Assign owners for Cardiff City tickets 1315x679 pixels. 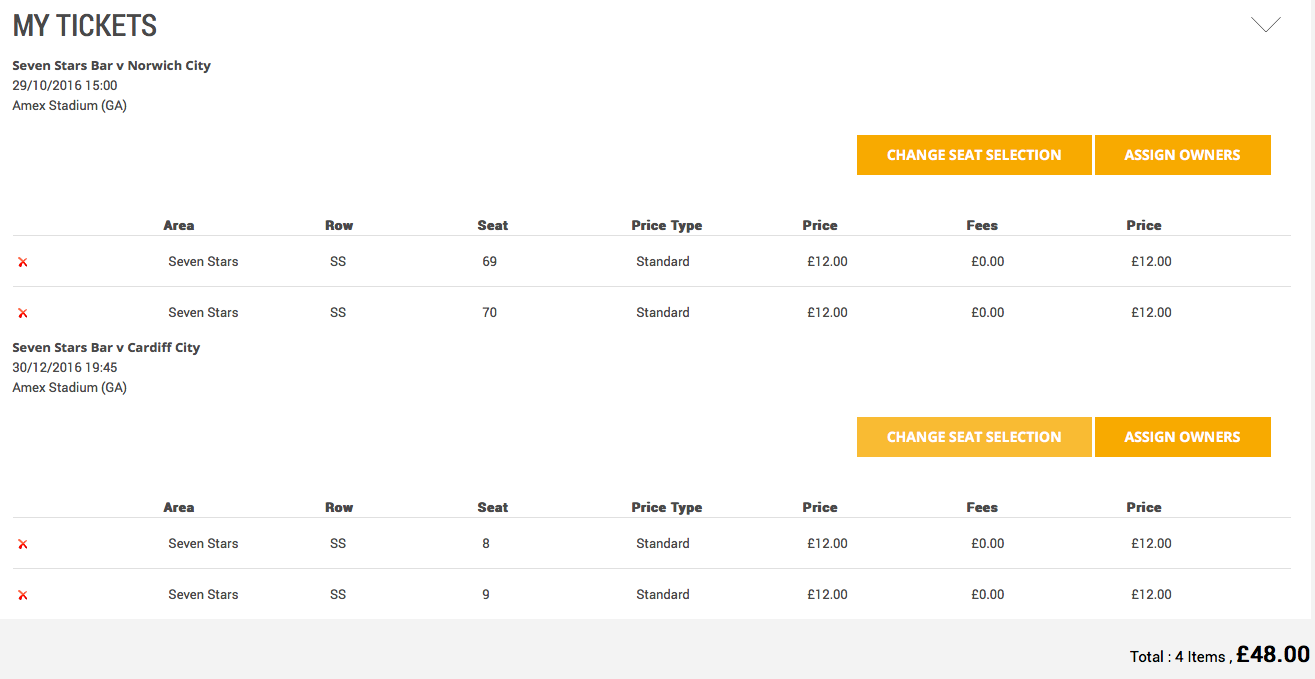point(1182,437)
